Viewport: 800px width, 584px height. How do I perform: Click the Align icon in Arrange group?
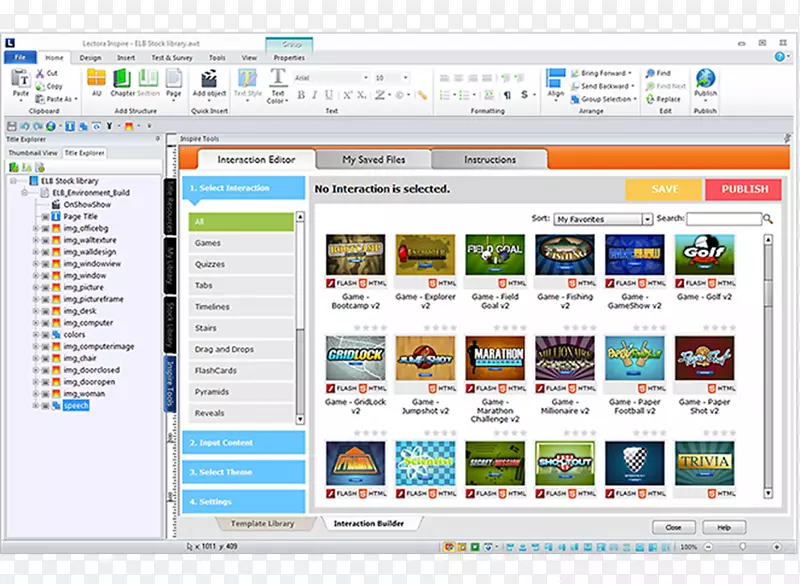(555, 78)
